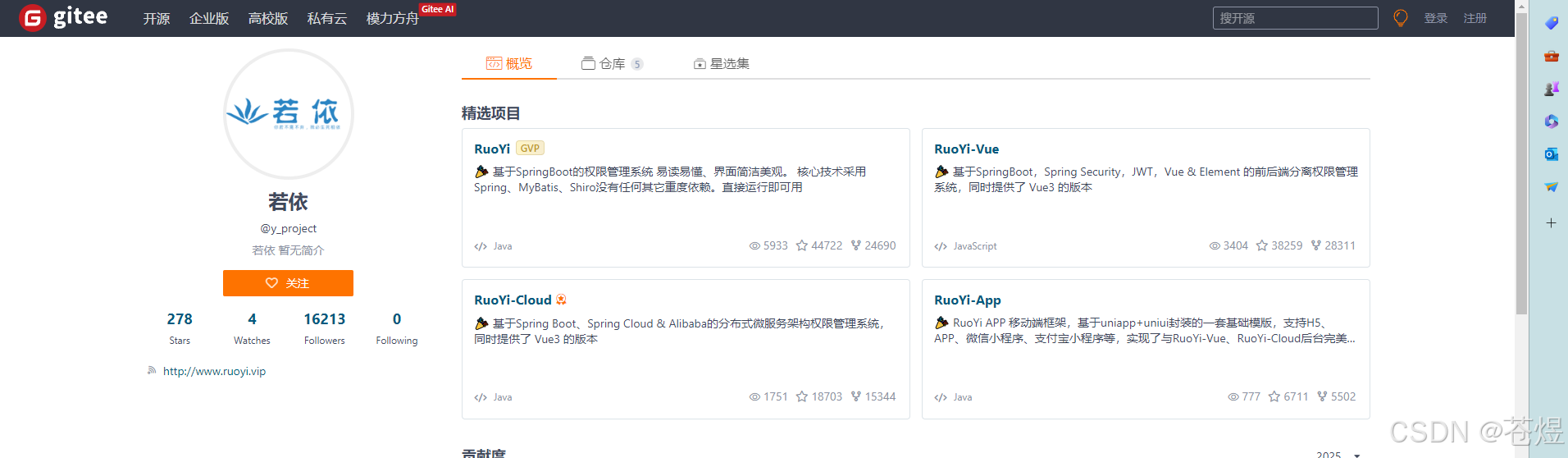Click the orange 关注 follow button
This screenshot has height=458, width=1568.
tap(288, 283)
